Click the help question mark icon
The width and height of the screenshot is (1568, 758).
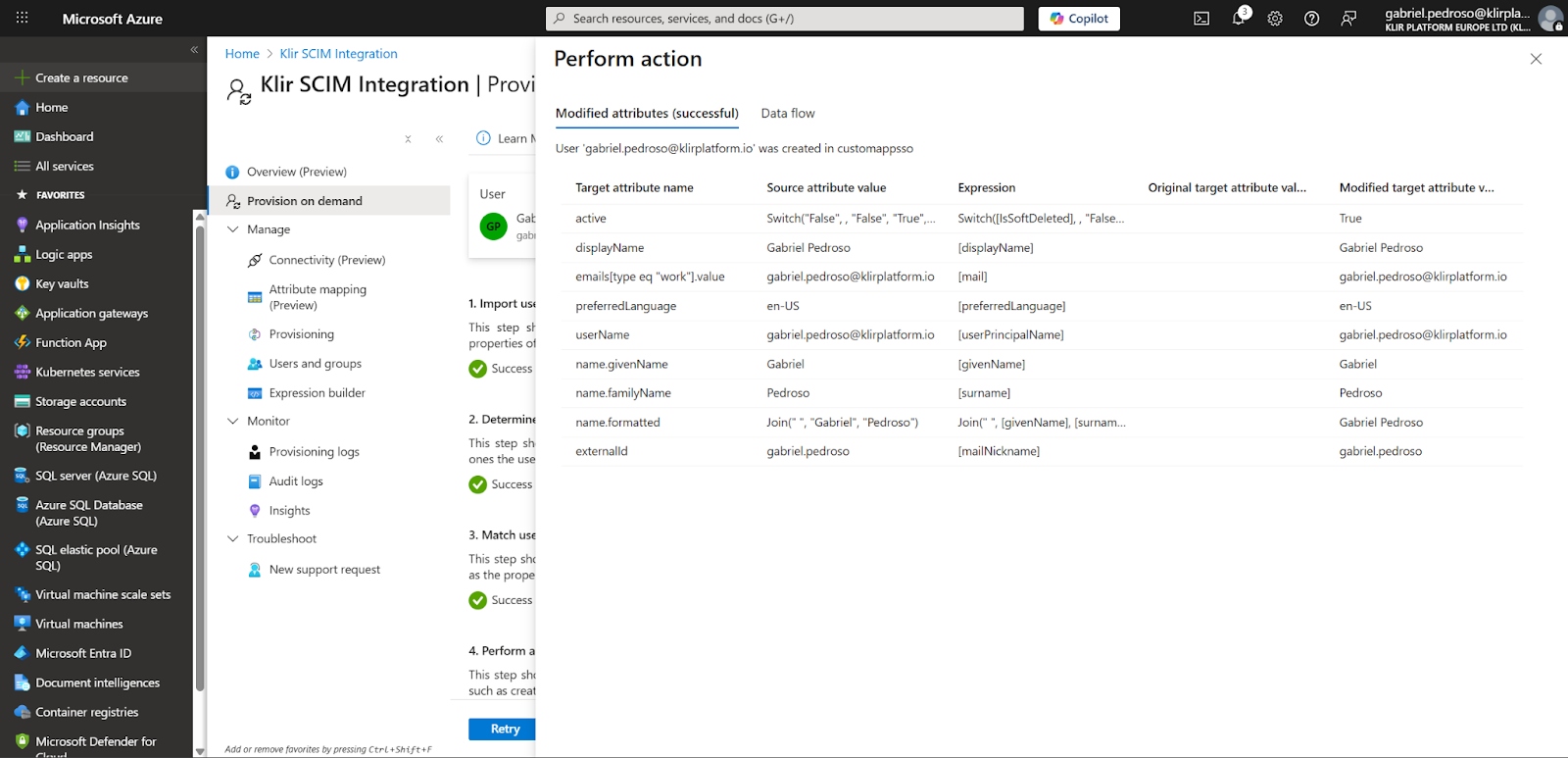click(x=1311, y=19)
